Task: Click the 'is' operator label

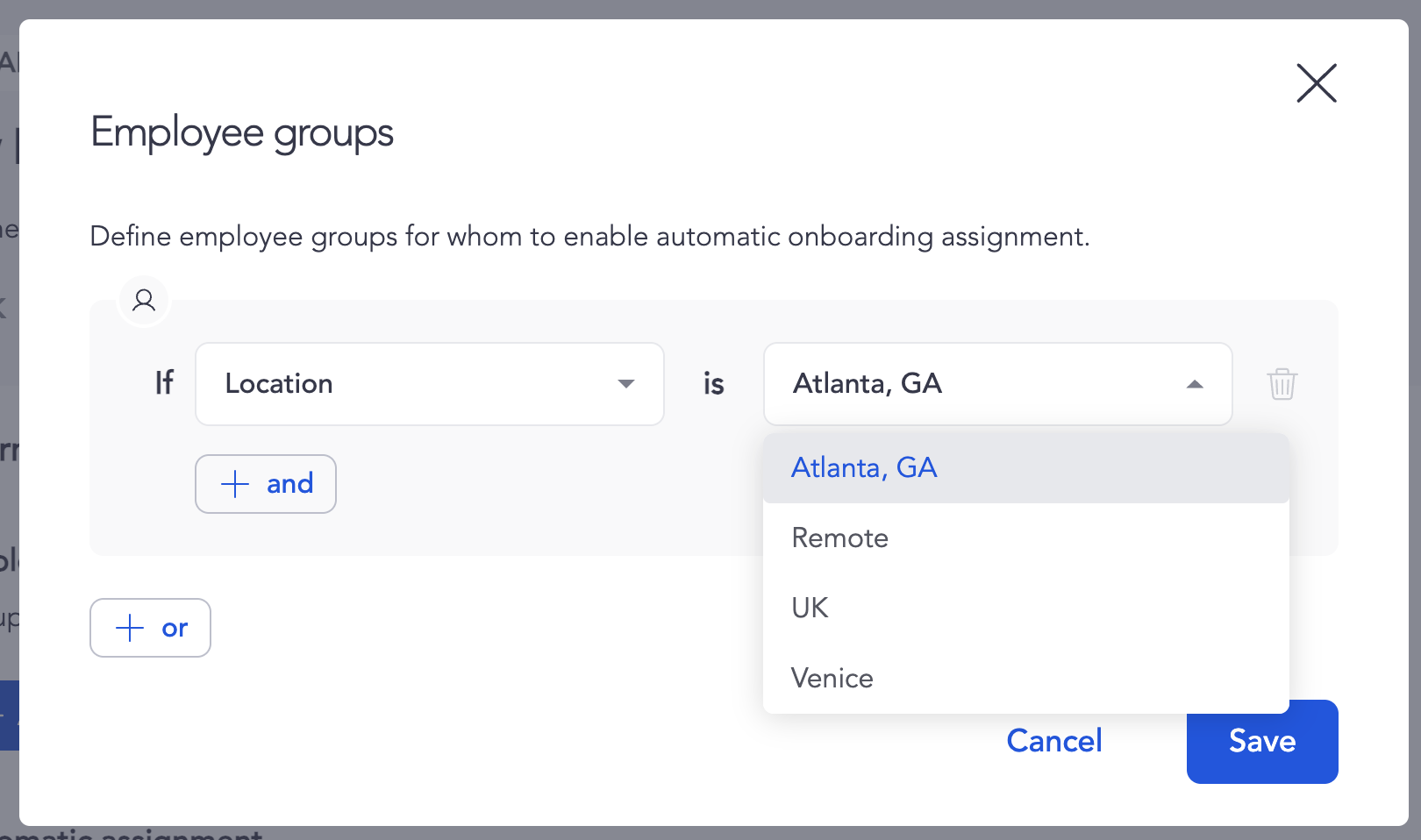Action: click(x=713, y=384)
